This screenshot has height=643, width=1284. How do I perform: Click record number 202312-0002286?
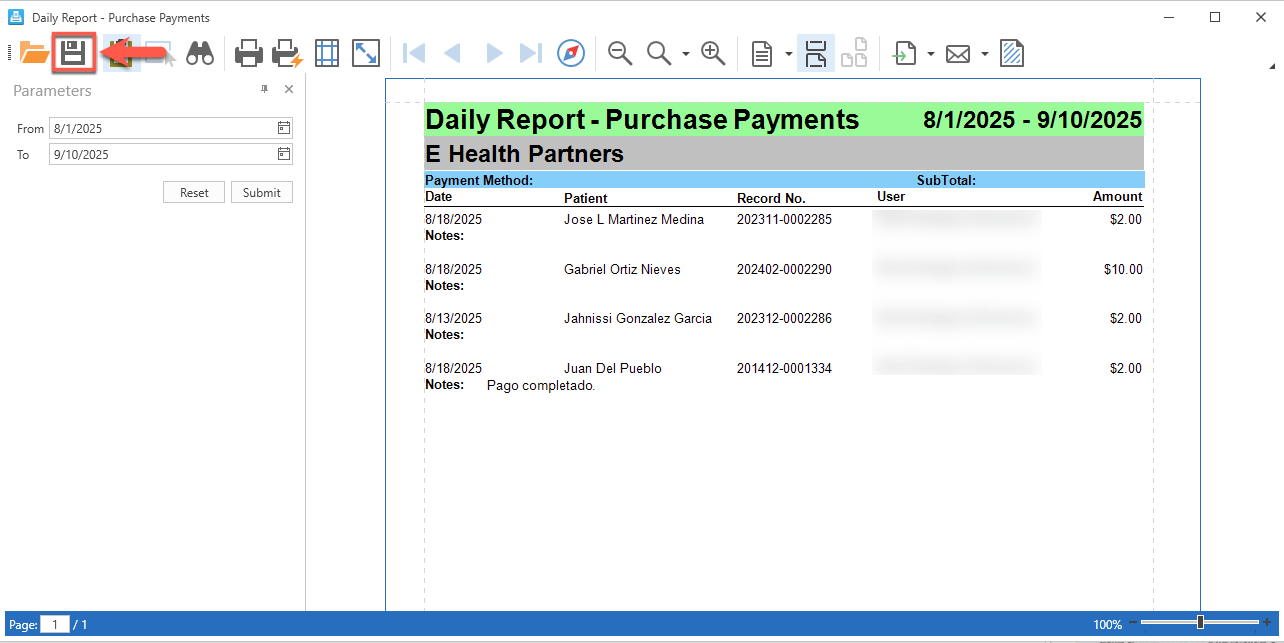(x=784, y=318)
